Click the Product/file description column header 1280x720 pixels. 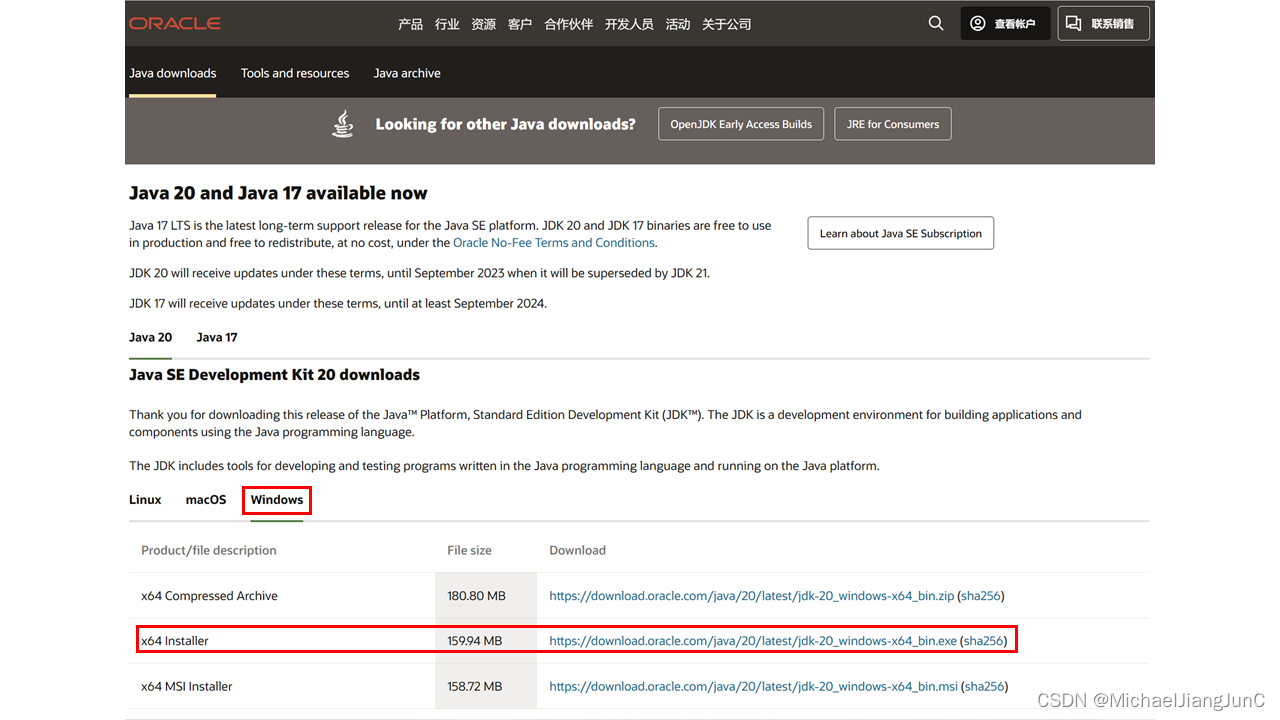pos(209,550)
